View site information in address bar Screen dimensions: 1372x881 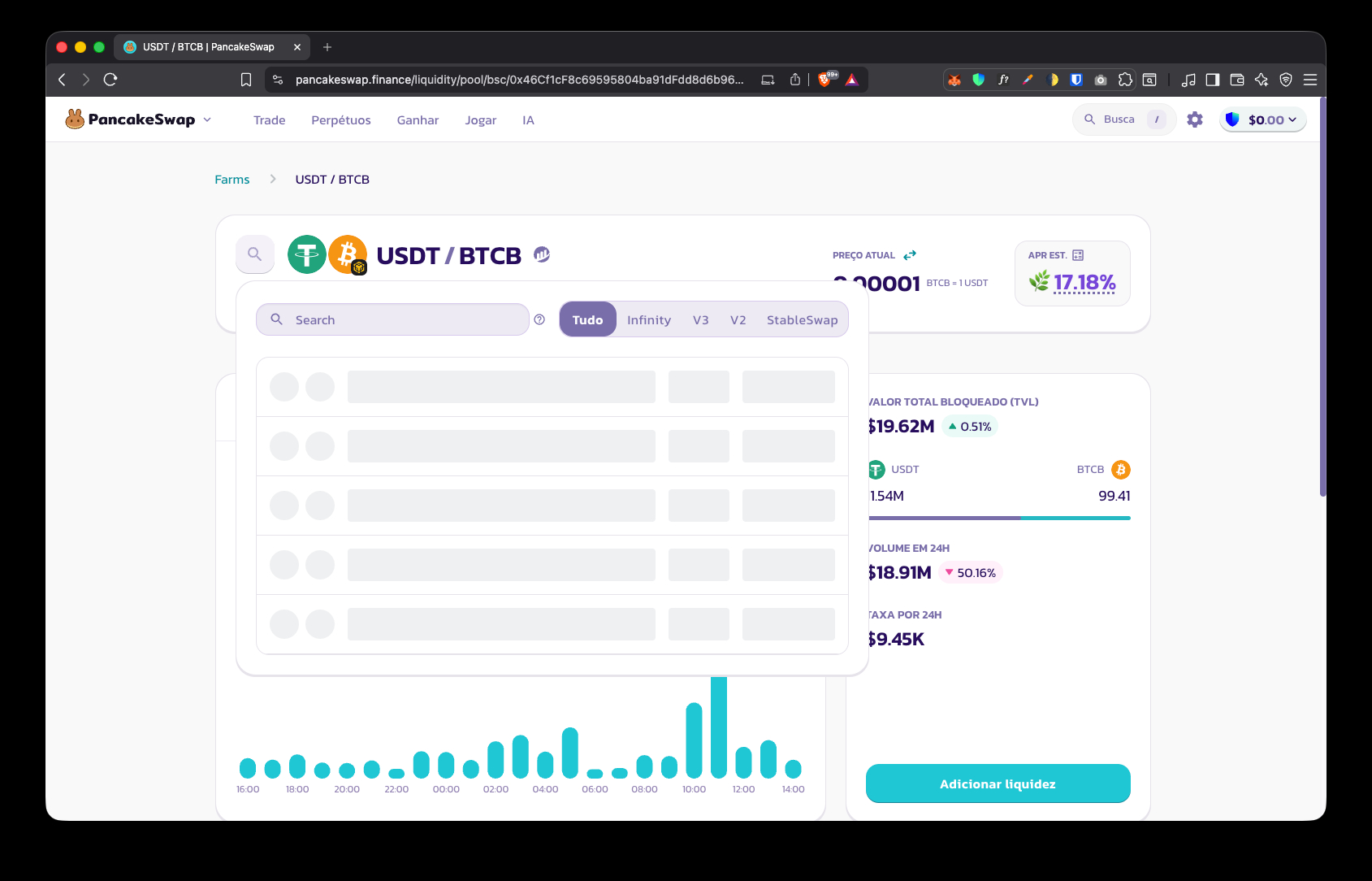(x=278, y=80)
